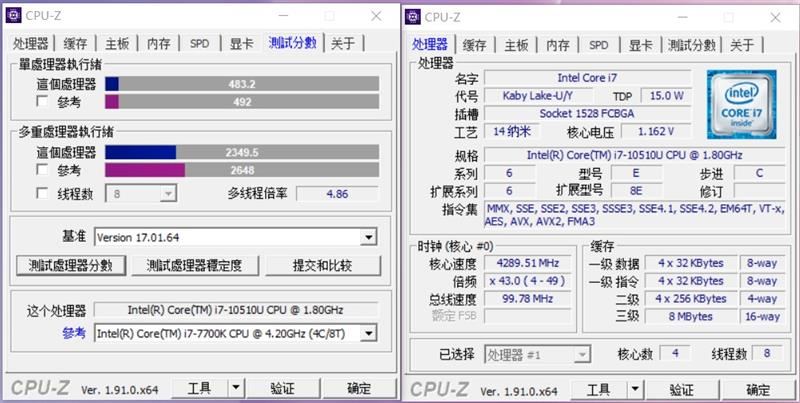Close the left CPU-Z window
This screenshot has height=403, width=800.
point(376,16)
